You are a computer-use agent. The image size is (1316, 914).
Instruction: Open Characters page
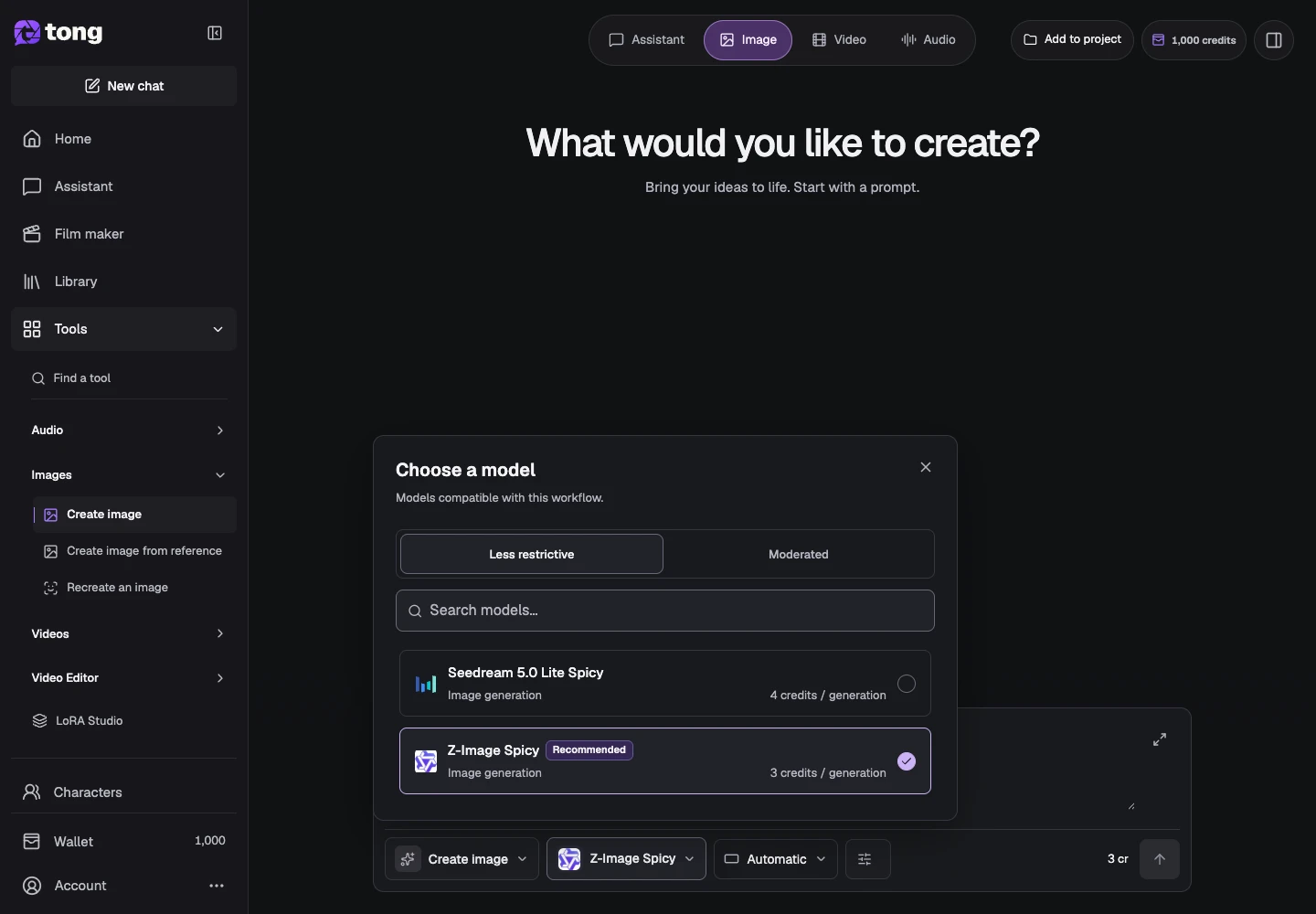click(123, 792)
